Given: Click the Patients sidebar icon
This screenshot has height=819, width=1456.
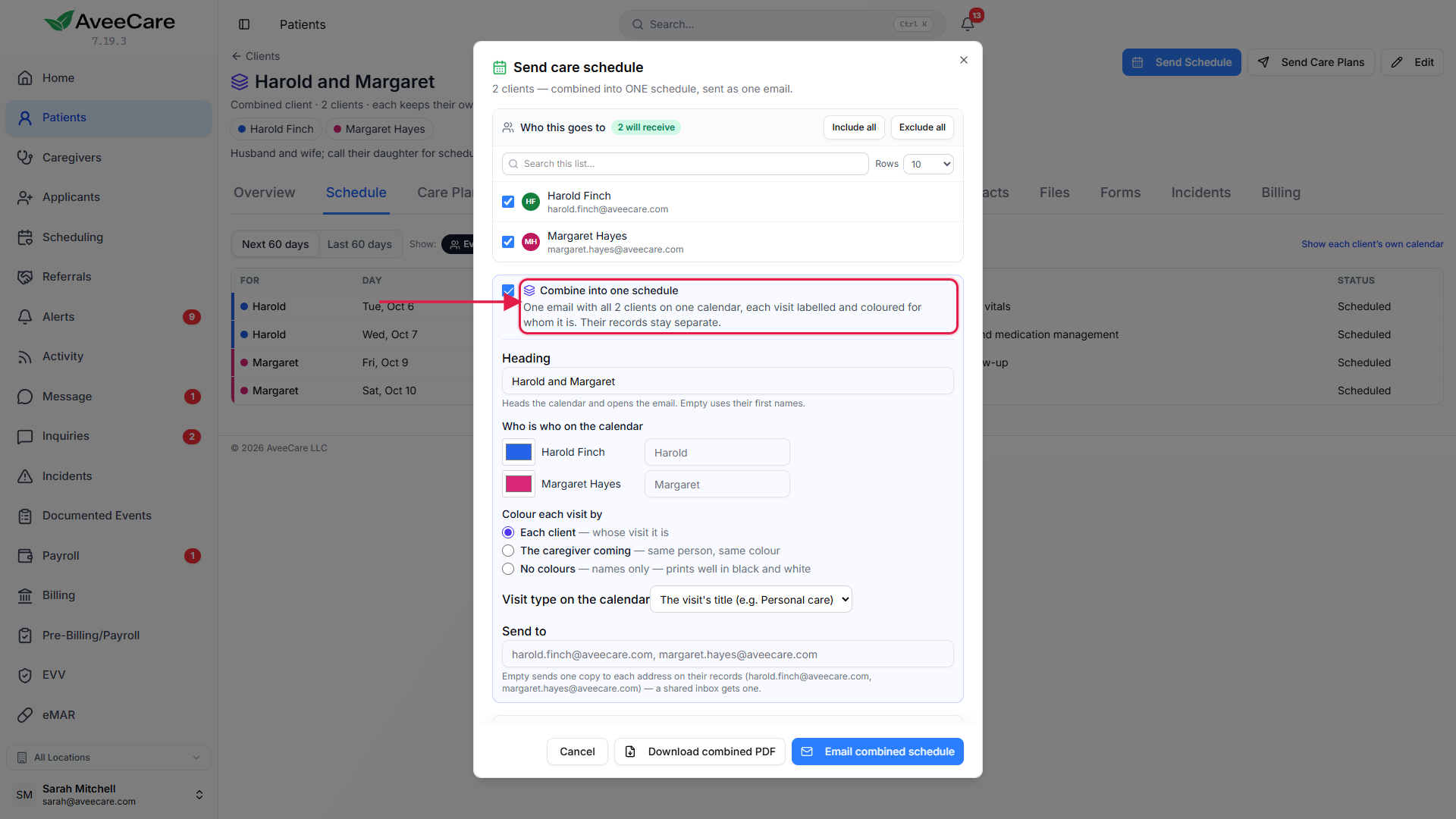Looking at the screenshot, I should tap(25, 118).
